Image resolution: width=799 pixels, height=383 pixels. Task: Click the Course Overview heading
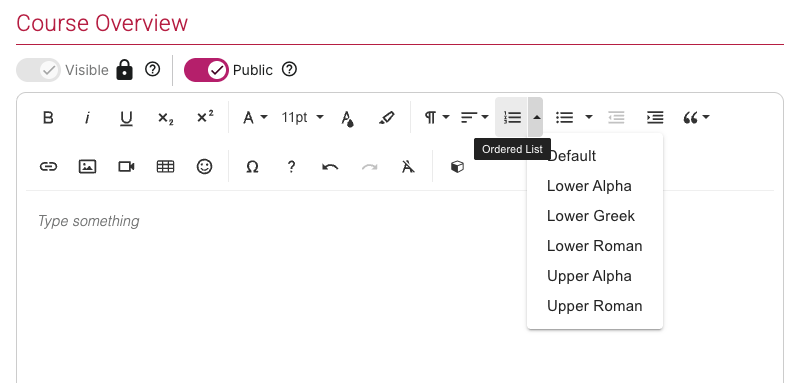[x=102, y=23]
